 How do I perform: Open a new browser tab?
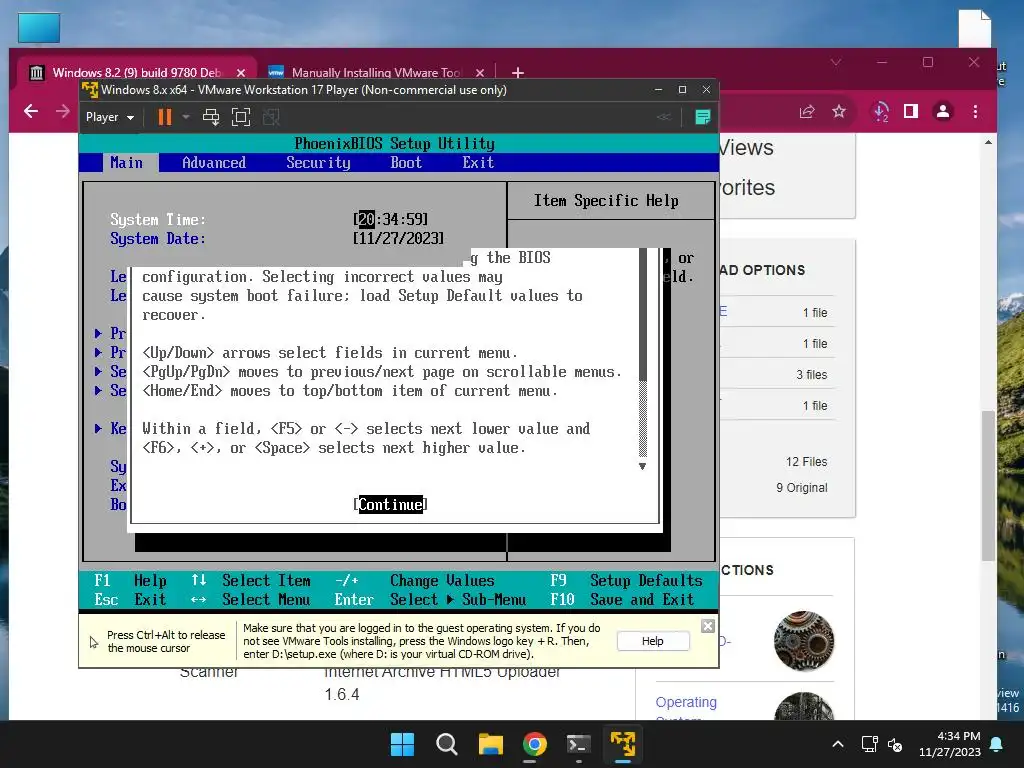(518, 72)
